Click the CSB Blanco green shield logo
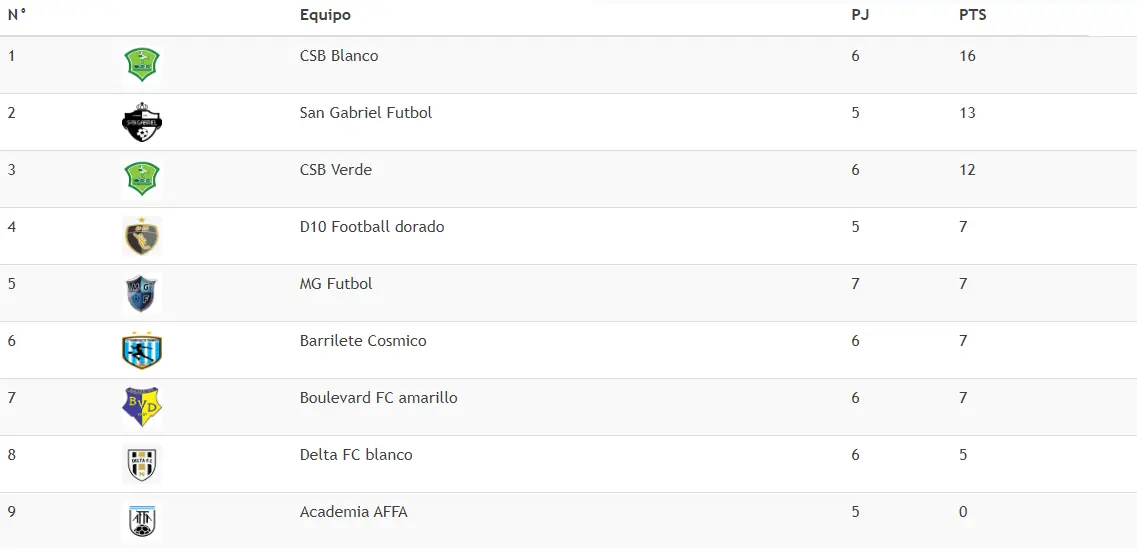Image resolution: width=1137 pixels, height=552 pixels. tap(141, 65)
